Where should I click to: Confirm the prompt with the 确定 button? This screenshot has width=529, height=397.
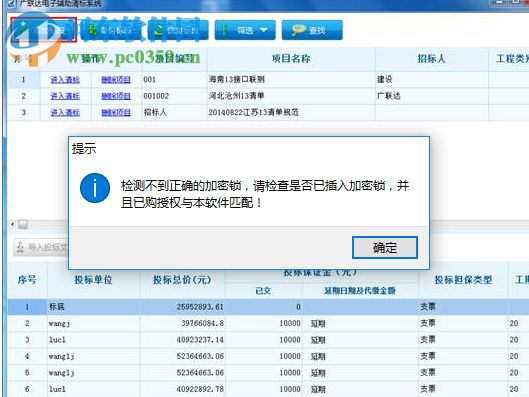385,248
